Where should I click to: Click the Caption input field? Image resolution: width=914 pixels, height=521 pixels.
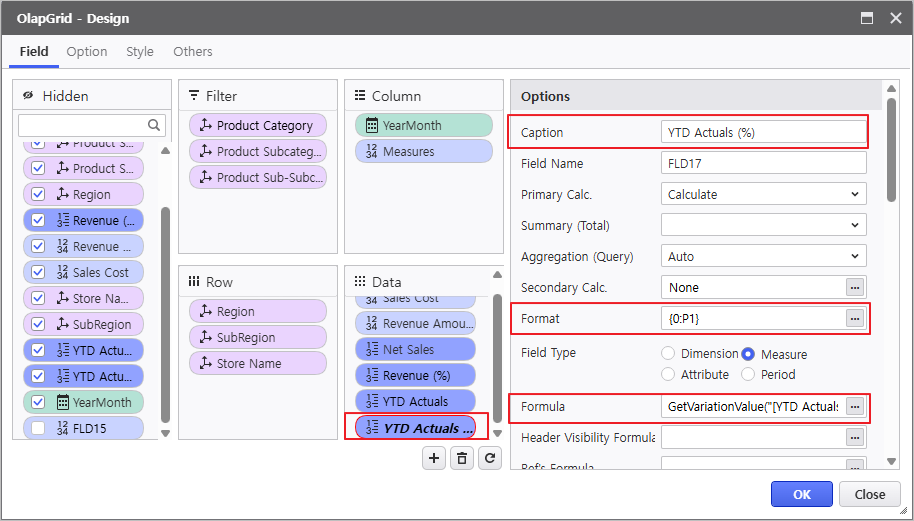point(763,132)
